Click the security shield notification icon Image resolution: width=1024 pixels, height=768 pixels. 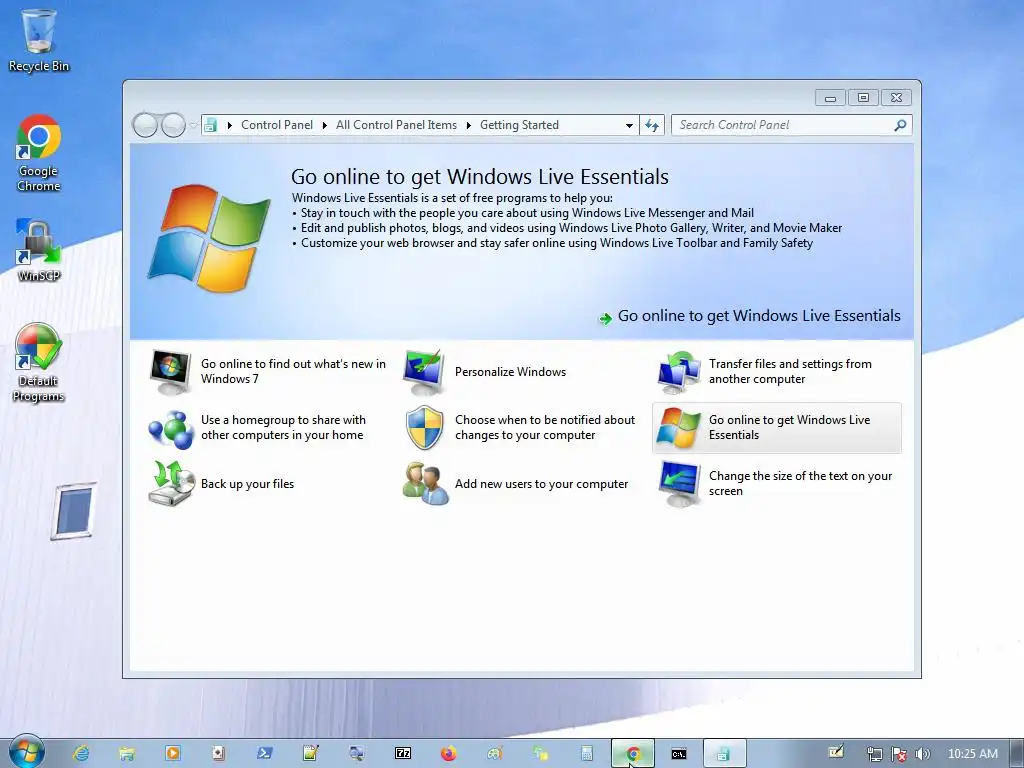coord(424,428)
